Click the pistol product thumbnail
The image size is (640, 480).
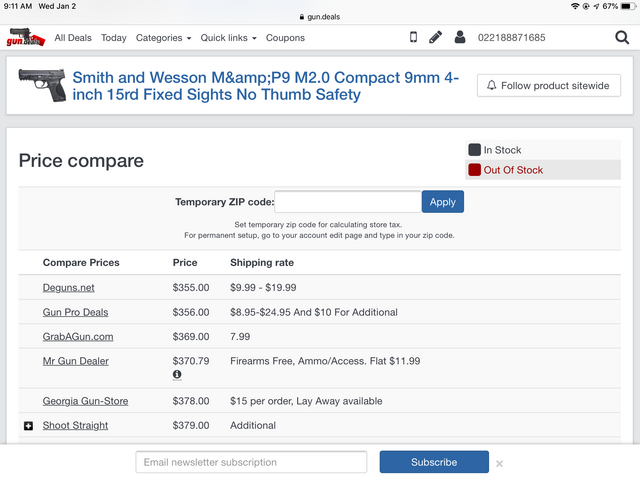pyautogui.click(x=42, y=85)
